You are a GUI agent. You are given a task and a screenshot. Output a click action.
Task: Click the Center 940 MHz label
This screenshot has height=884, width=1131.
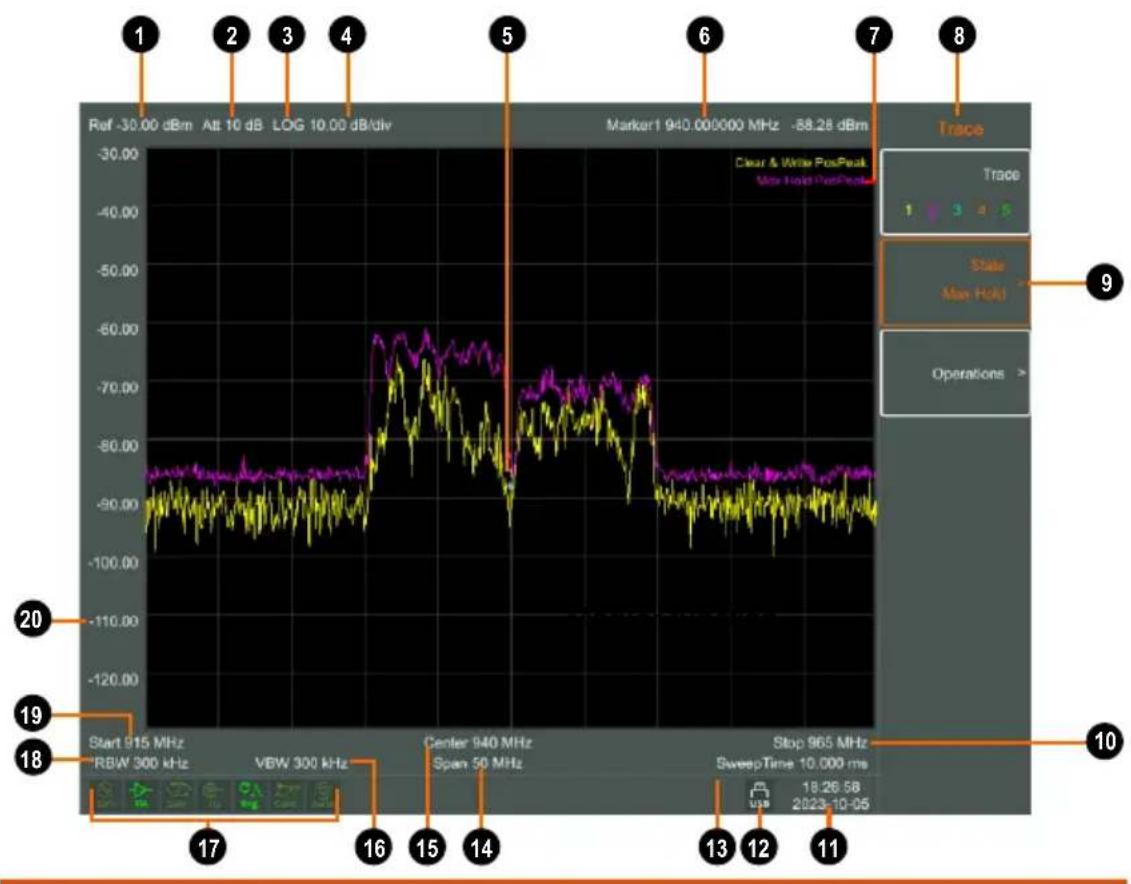[478, 743]
